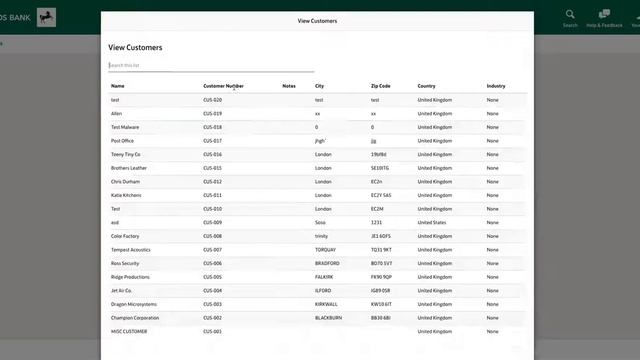This screenshot has width=640, height=360.
Task: Select the Test Malware customer name
Action: click(125, 127)
